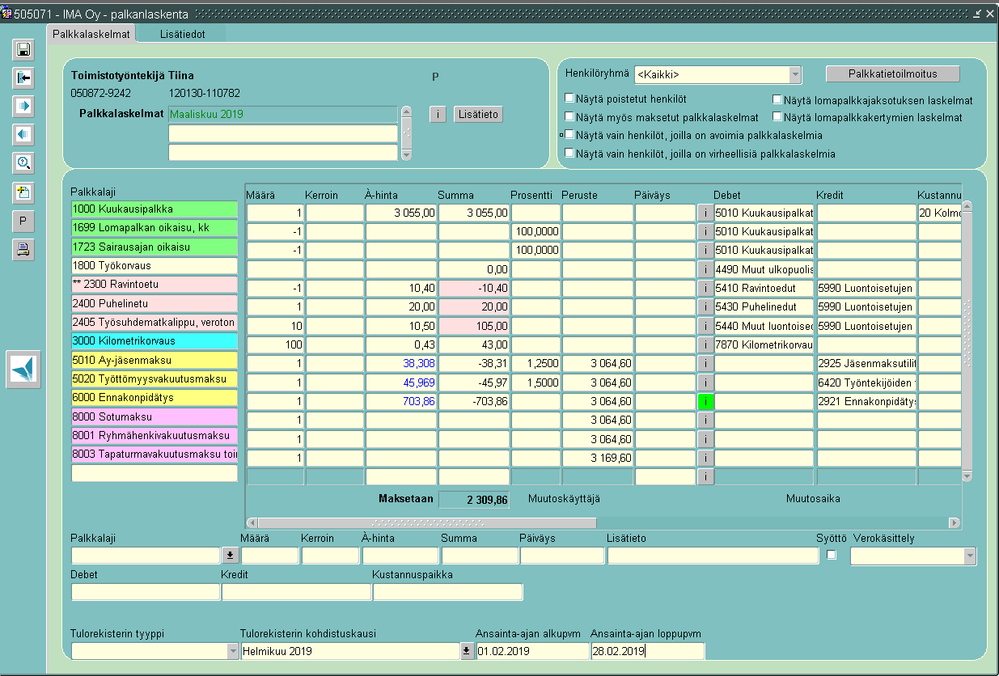Click the Lisätieto input field at bottom
This screenshot has height=676, width=999.
point(713,556)
